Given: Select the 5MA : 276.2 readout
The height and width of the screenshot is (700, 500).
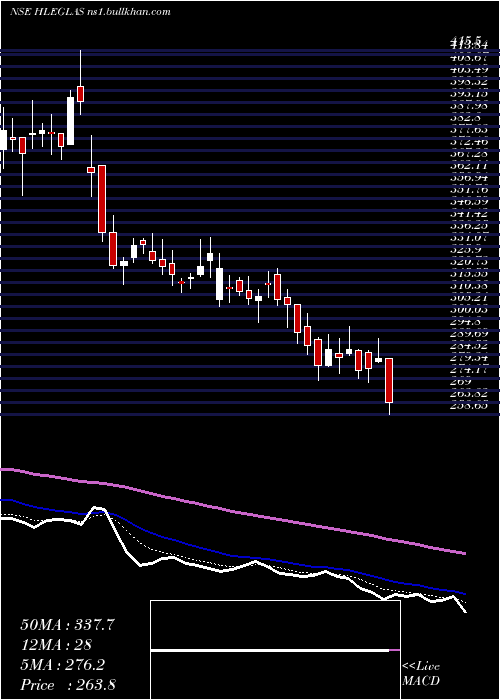Looking at the screenshot, I should pyautogui.click(x=62, y=665).
